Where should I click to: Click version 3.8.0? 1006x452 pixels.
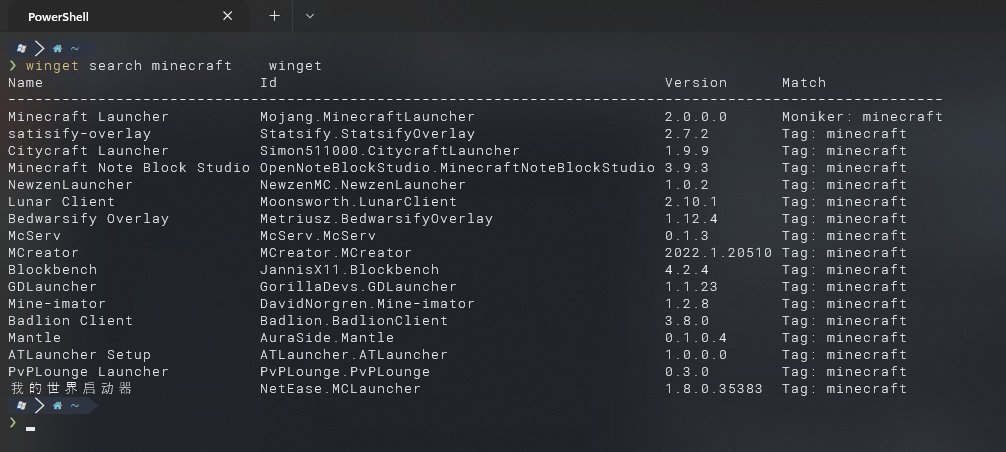point(686,321)
